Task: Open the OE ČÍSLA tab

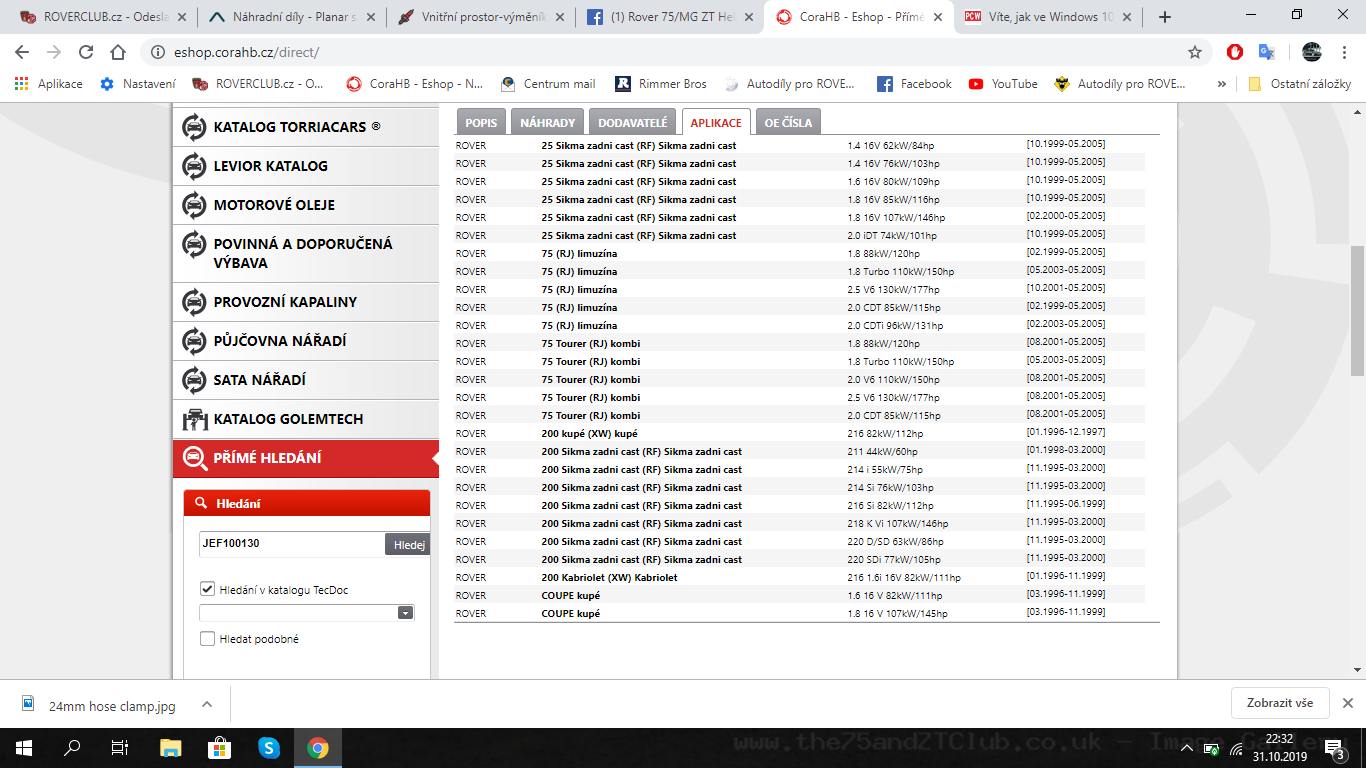Action: 788,122
